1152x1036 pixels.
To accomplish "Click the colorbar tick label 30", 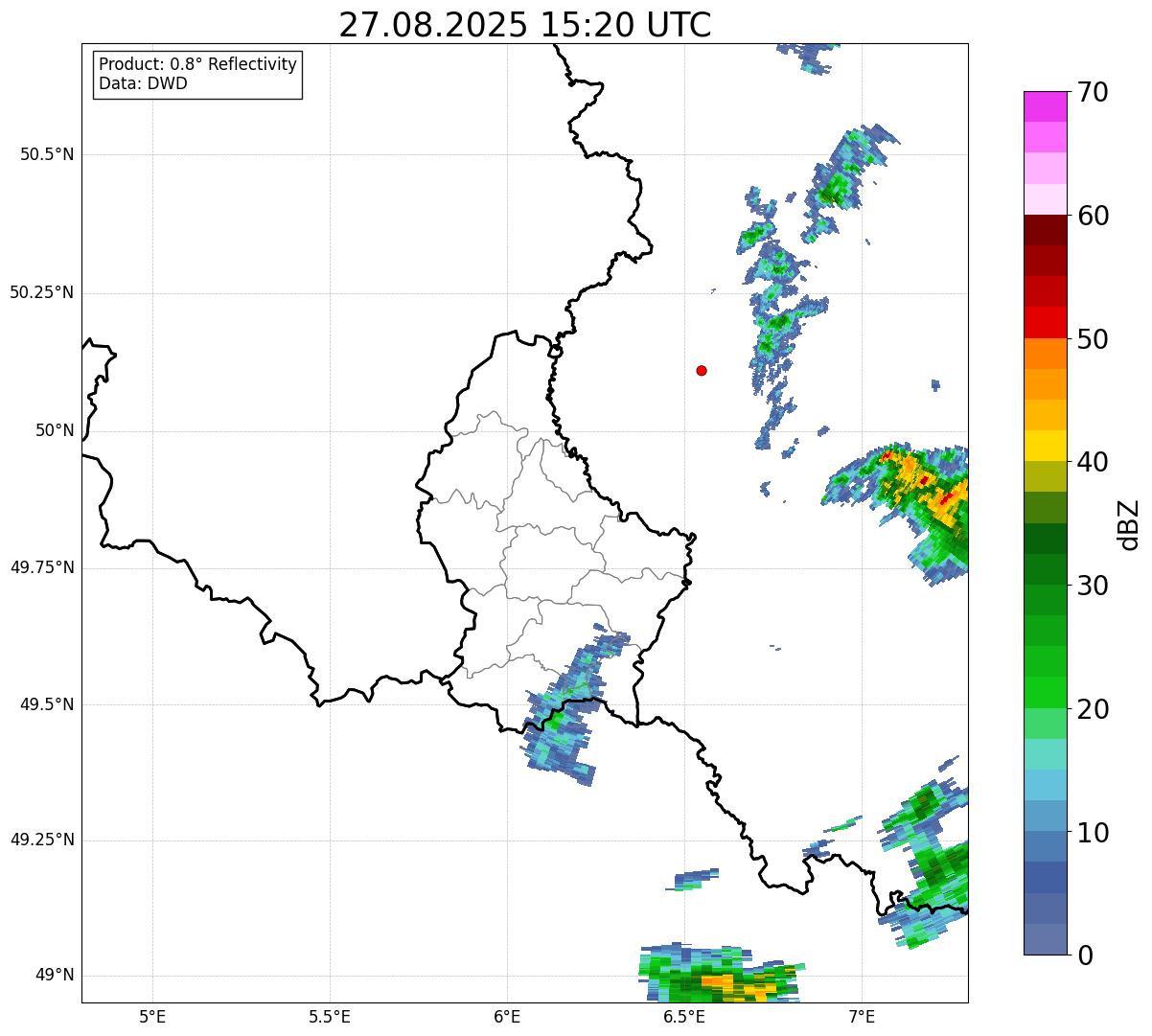I will point(1093,586).
